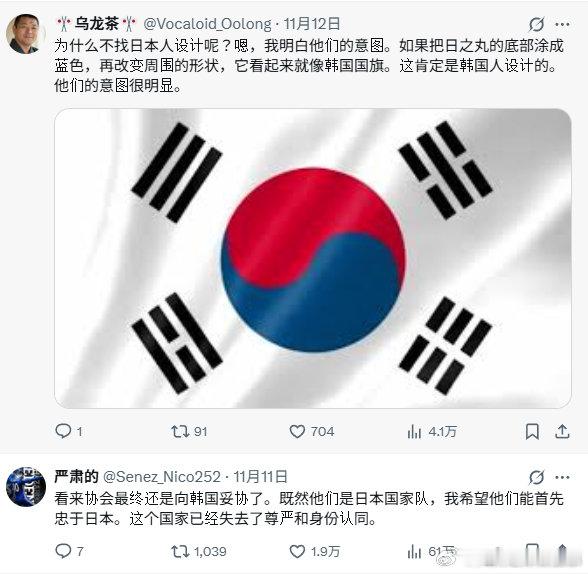Open the more options menu on the 乌龙茶 post
The height and width of the screenshot is (574, 588).
click(562, 24)
